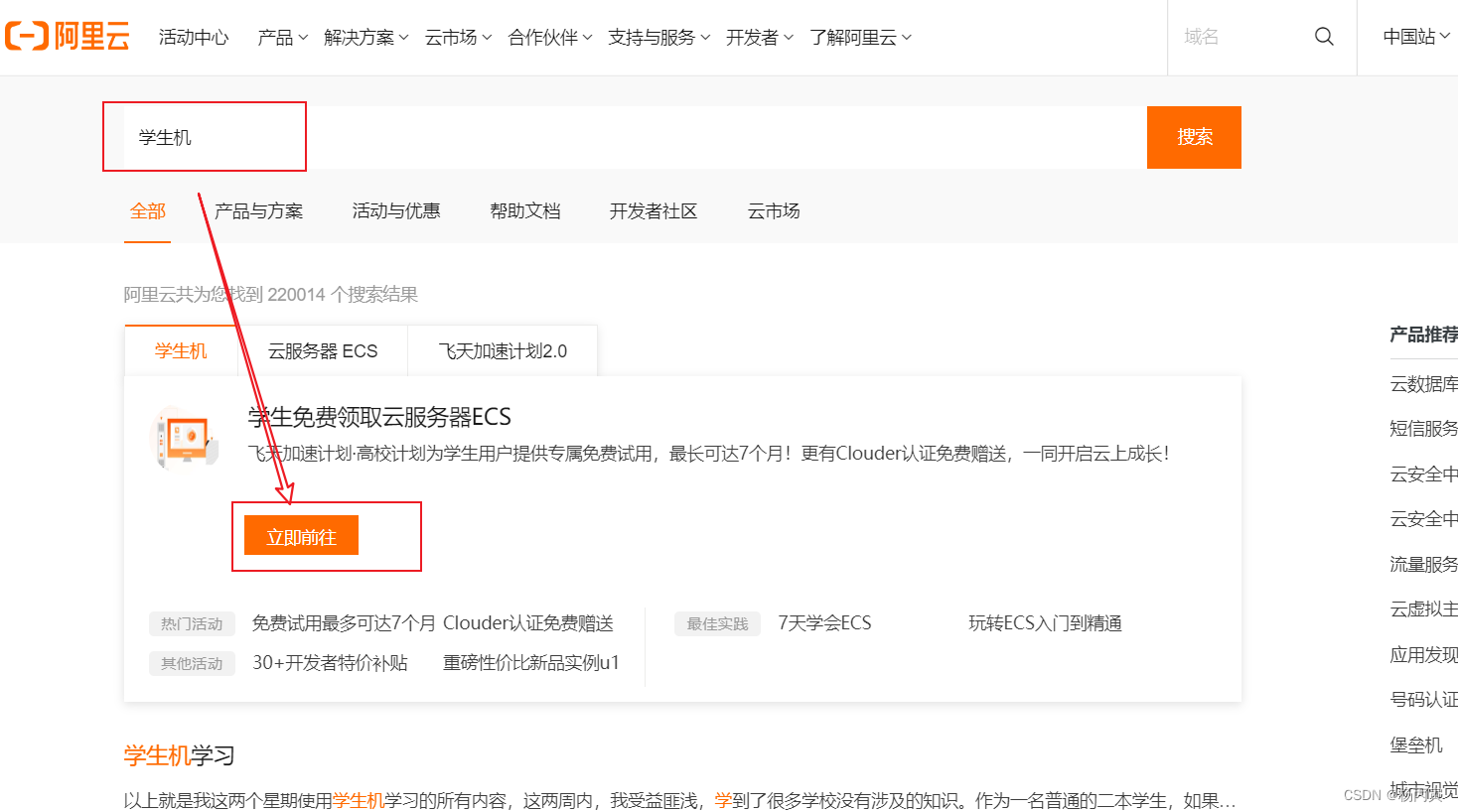Click the magnifier icon in top search
This screenshot has height=812, width=1458.
click(x=1324, y=37)
